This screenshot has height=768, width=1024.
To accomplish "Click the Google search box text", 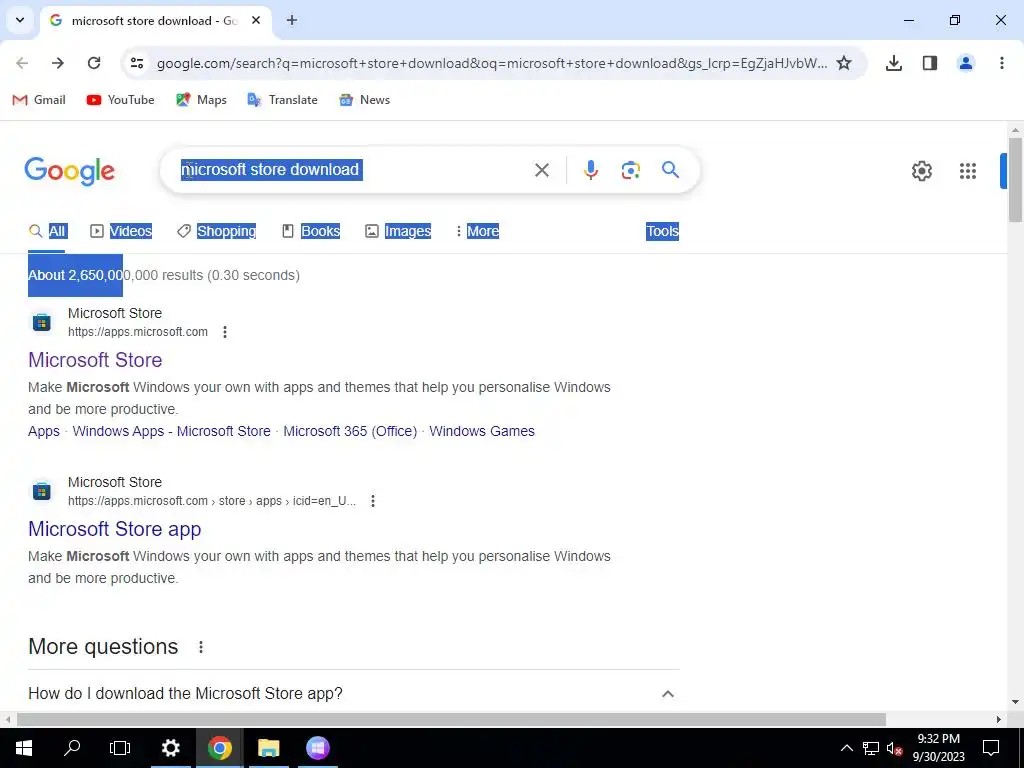I will point(271,170).
